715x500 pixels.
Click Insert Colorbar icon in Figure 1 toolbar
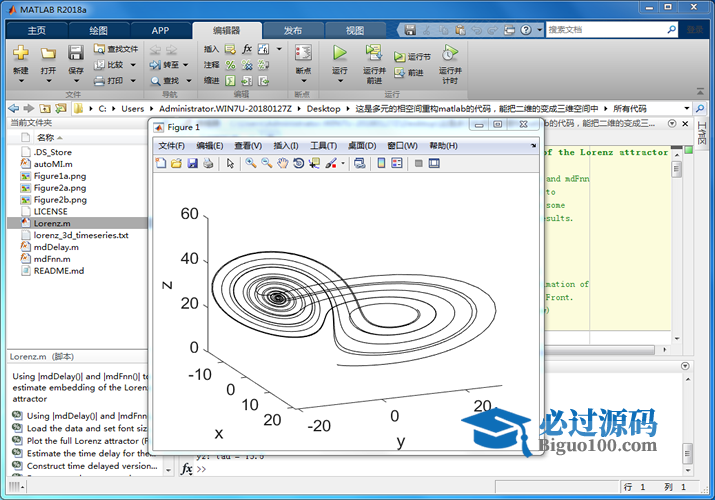point(381,163)
